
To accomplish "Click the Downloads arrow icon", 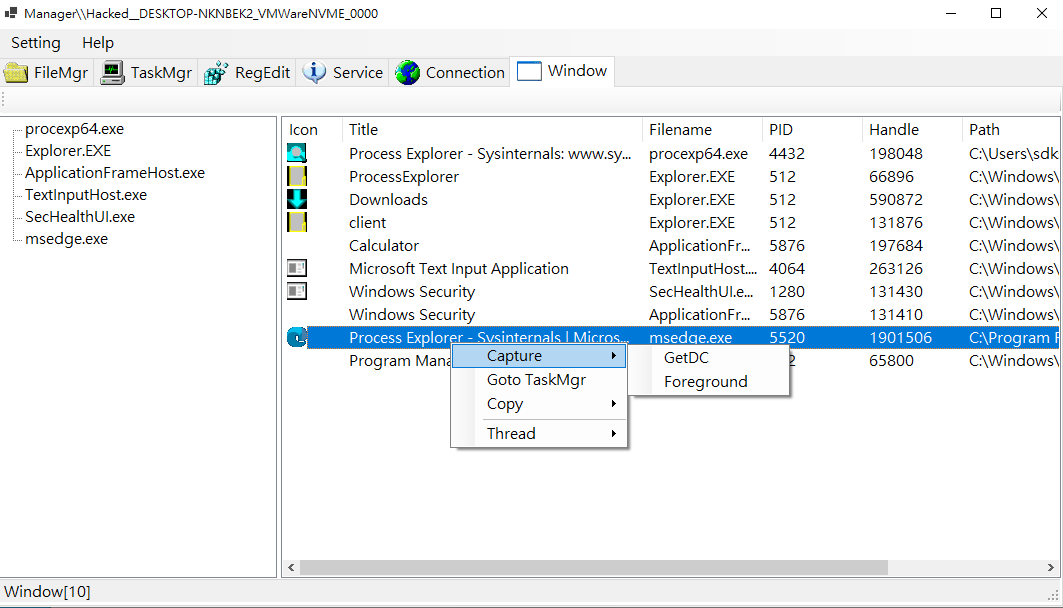I will (x=297, y=199).
